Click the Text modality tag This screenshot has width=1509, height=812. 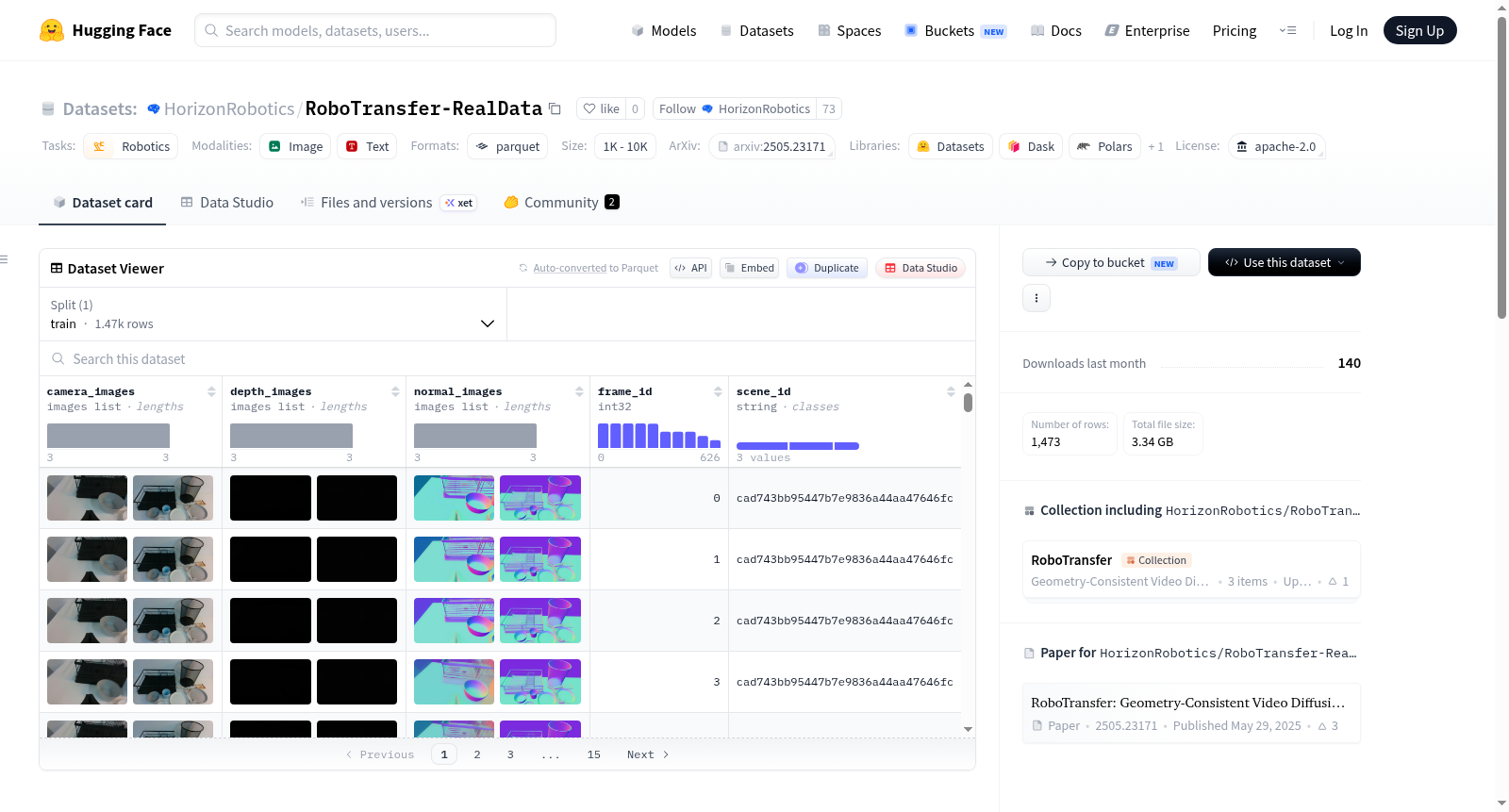[367, 146]
